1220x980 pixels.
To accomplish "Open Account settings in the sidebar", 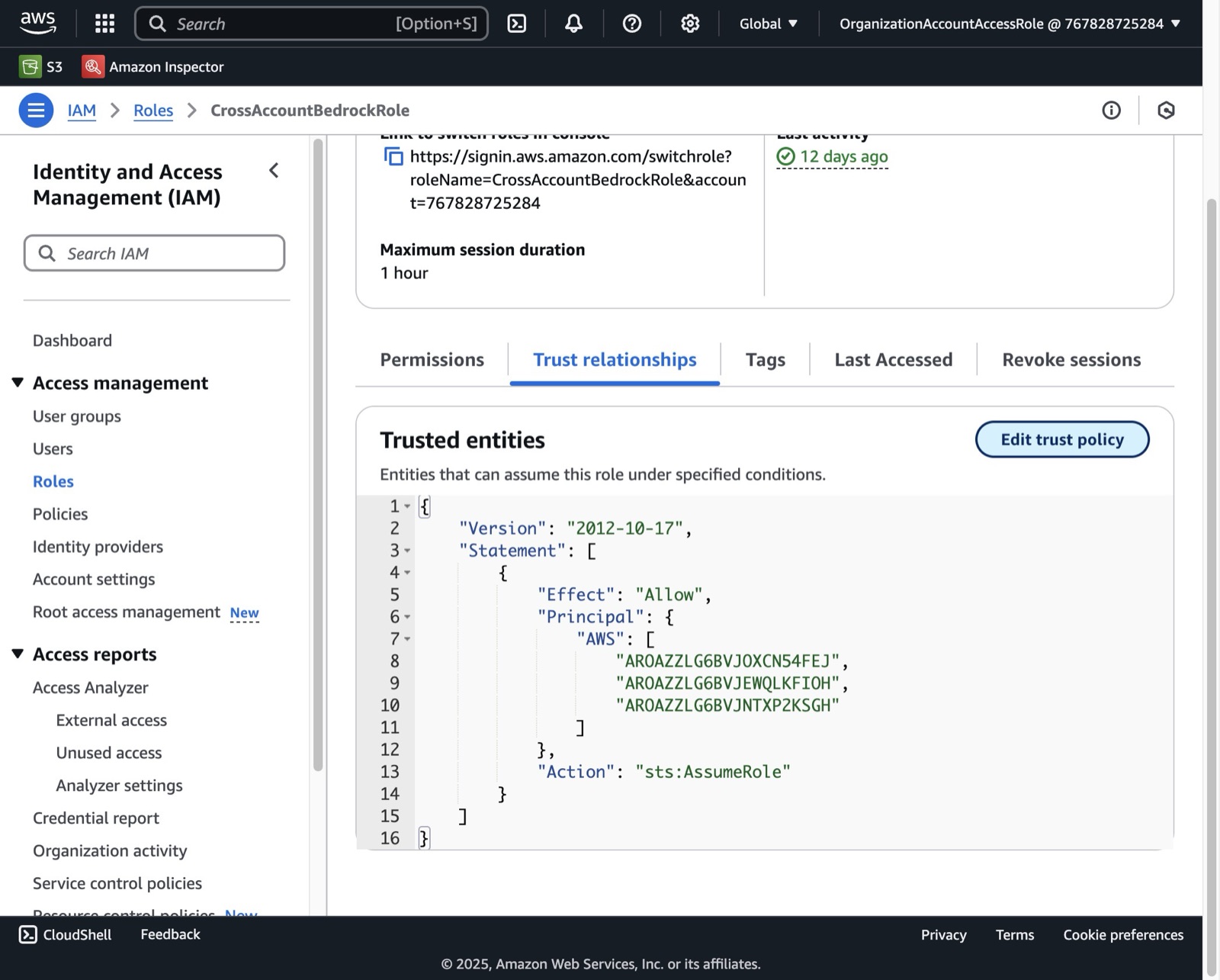I will point(94,580).
